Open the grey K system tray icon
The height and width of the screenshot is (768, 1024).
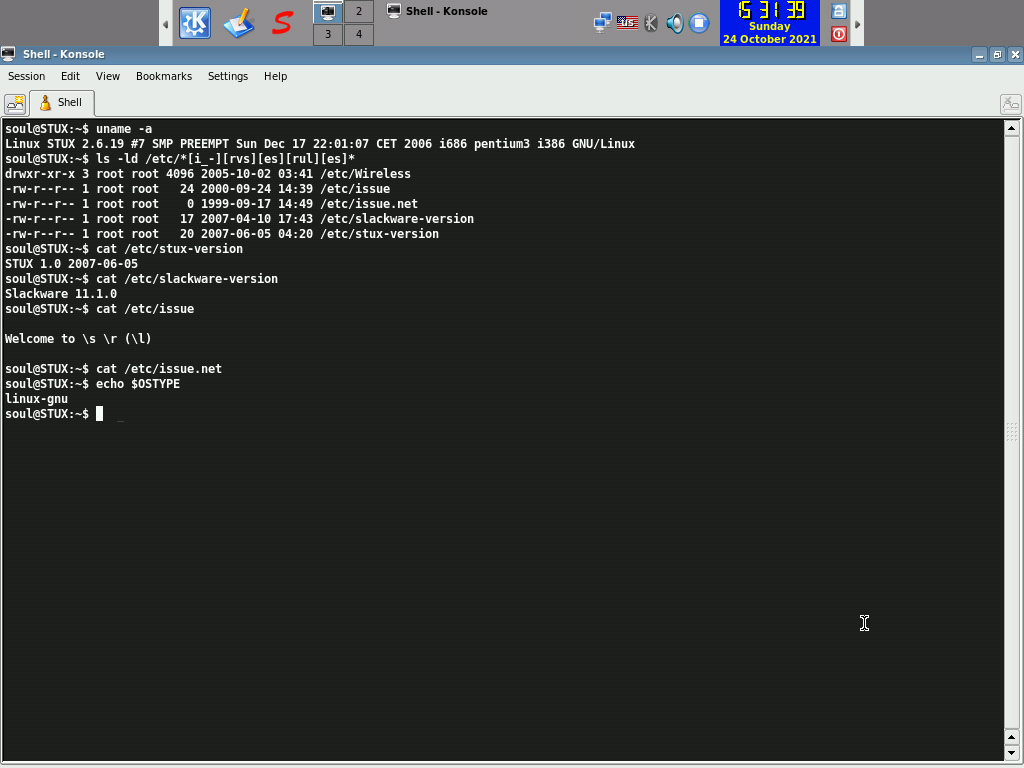pos(651,24)
